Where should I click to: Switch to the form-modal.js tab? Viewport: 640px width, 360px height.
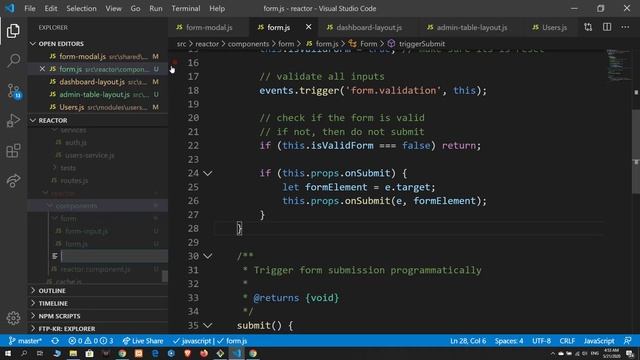[208, 27]
